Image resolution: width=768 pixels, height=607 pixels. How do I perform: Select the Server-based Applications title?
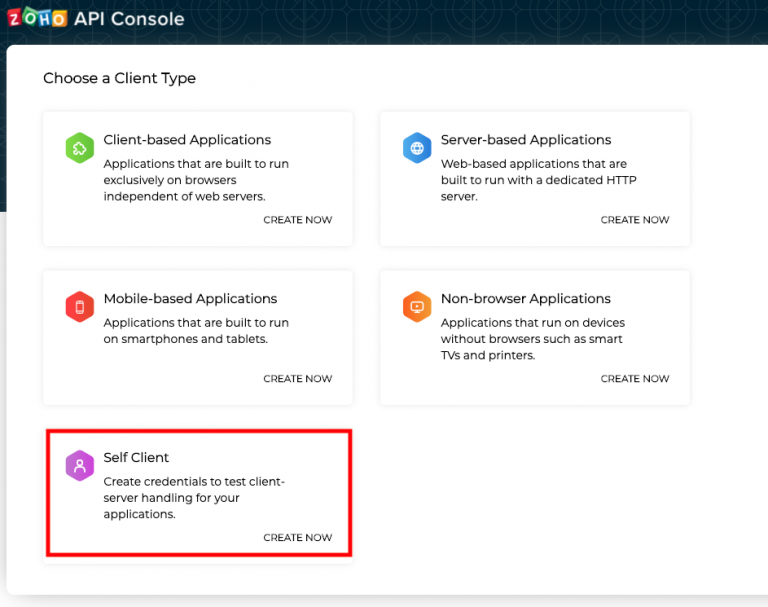pos(526,140)
